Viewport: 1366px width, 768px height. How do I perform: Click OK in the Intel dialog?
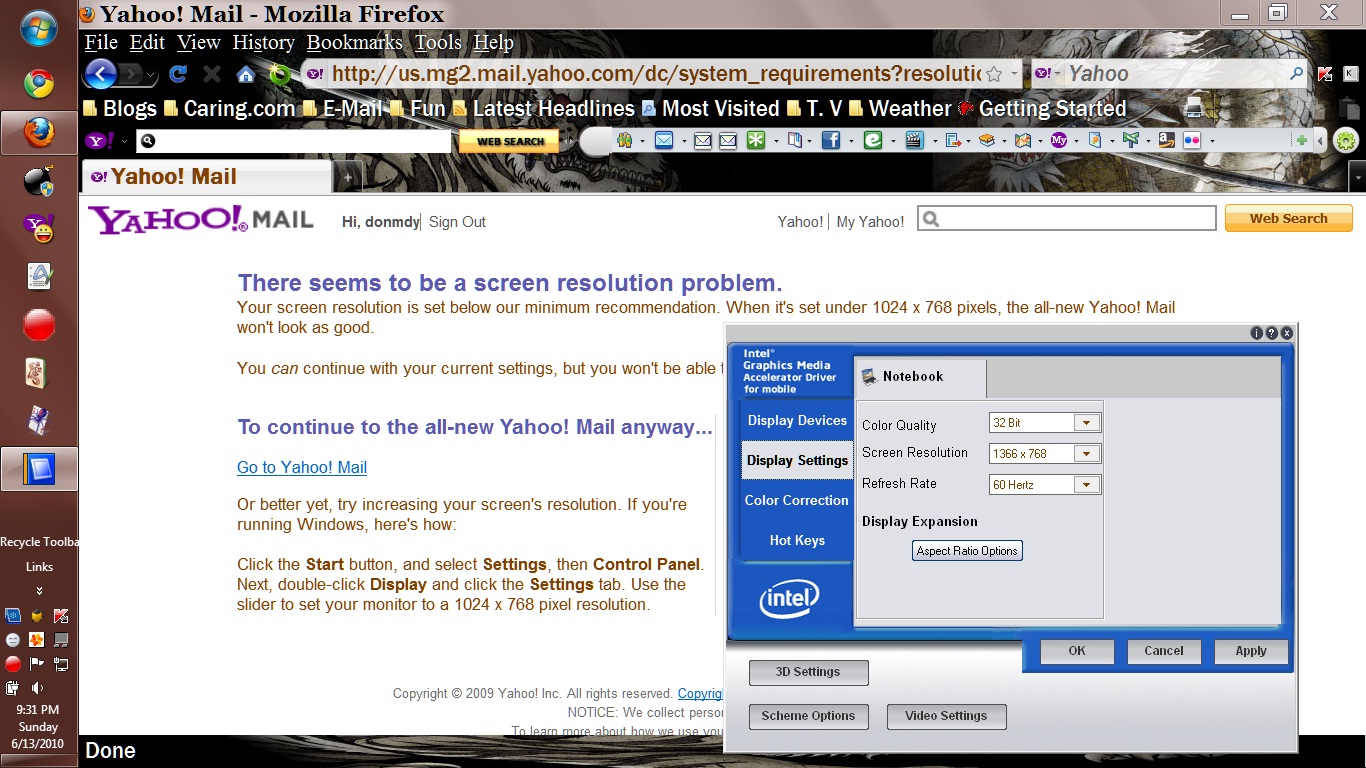click(1077, 651)
